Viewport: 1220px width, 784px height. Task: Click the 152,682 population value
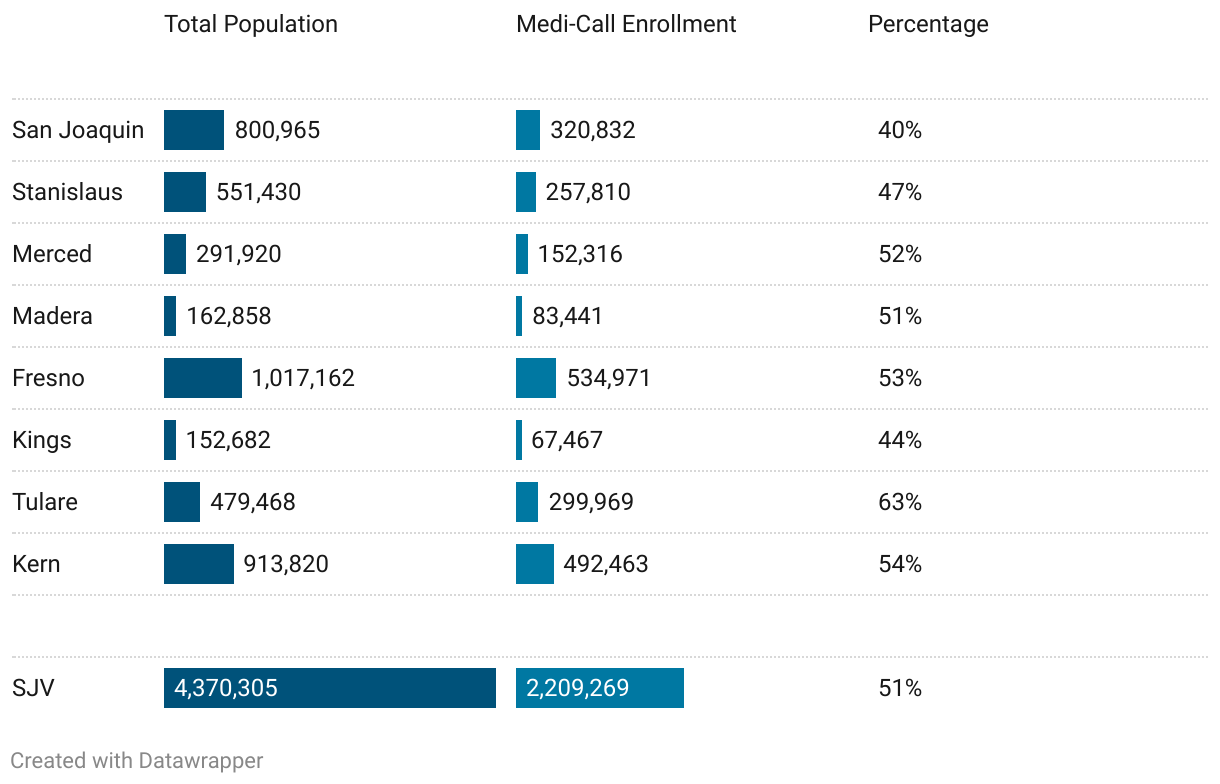(228, 440)
